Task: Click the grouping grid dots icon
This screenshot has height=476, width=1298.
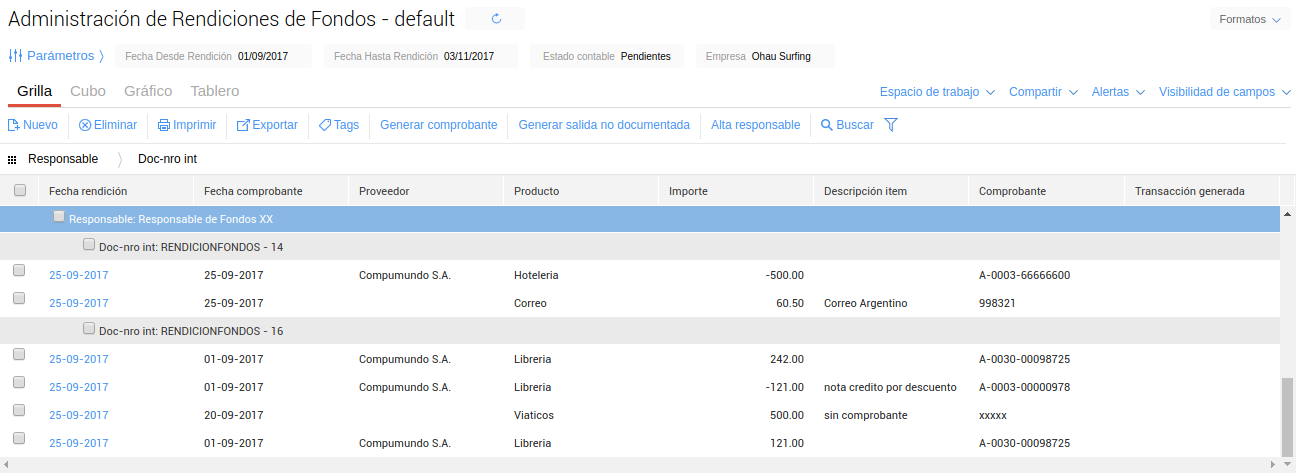Action: 12,159
